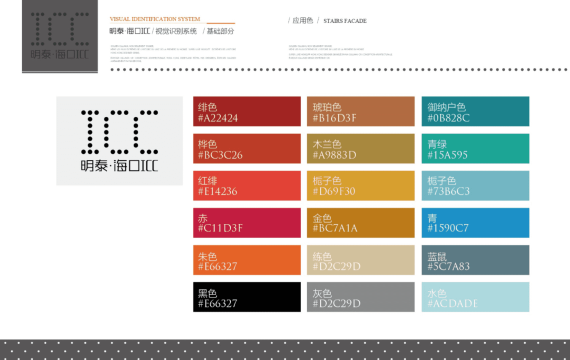The width and height of the screenshot is (570, 360).
Task: Click the gray ICC logo block at top left
Action: [x=60, y=36]
